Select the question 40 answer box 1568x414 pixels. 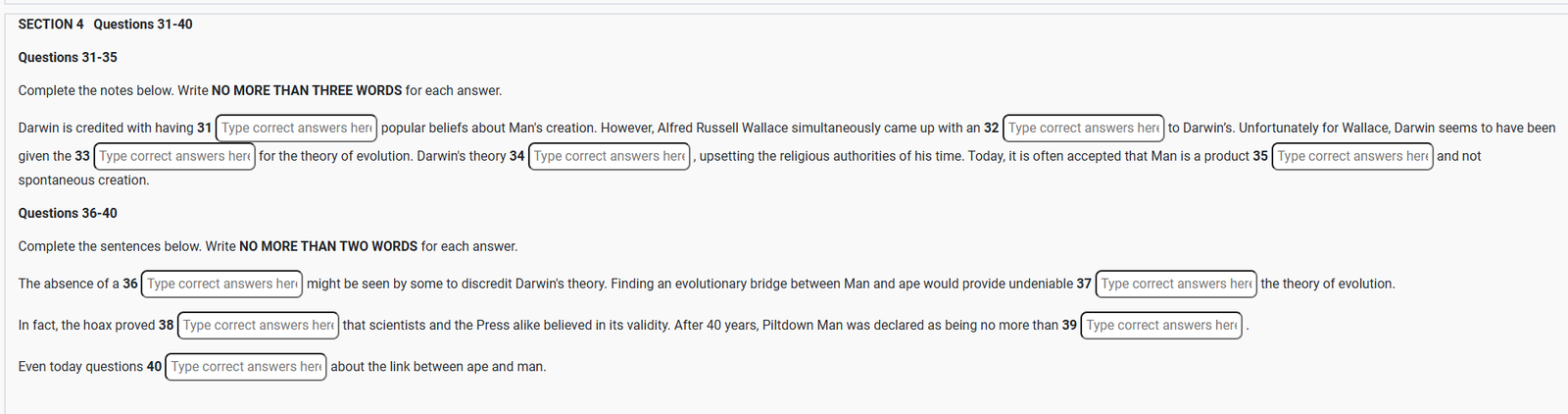click(246, 367)
